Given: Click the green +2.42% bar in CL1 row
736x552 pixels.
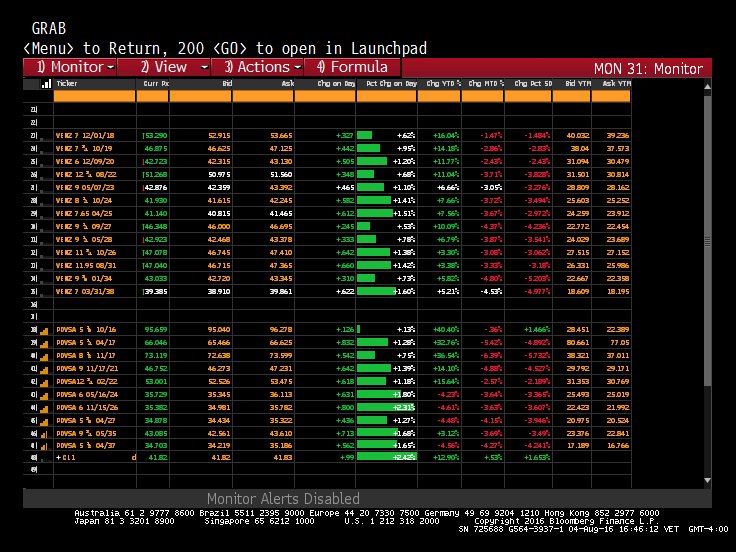Looking at the screenshot, I should point(386,457).
